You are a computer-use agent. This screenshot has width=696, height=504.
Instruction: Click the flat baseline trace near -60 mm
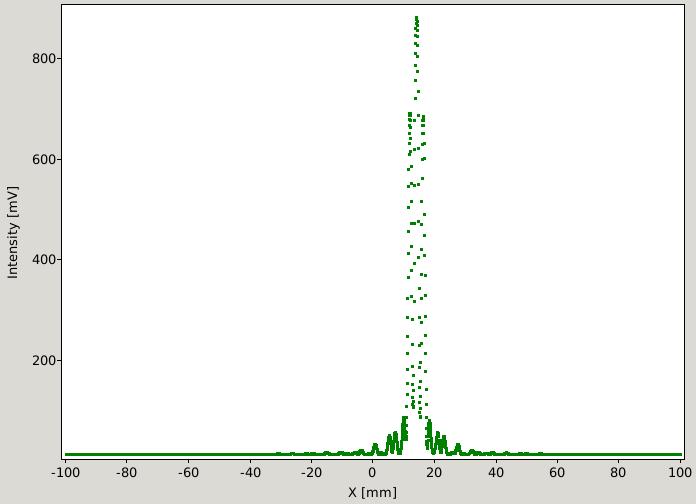[188, 454]
